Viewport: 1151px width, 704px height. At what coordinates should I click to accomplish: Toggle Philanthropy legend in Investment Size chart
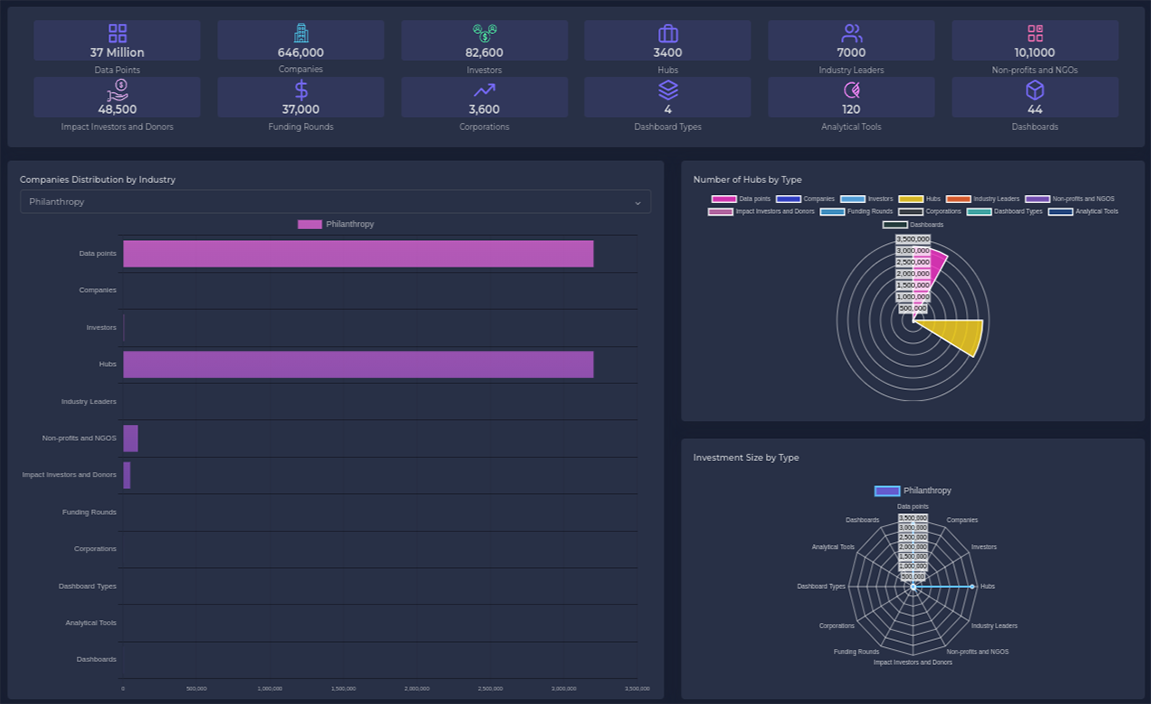point(913,491)
